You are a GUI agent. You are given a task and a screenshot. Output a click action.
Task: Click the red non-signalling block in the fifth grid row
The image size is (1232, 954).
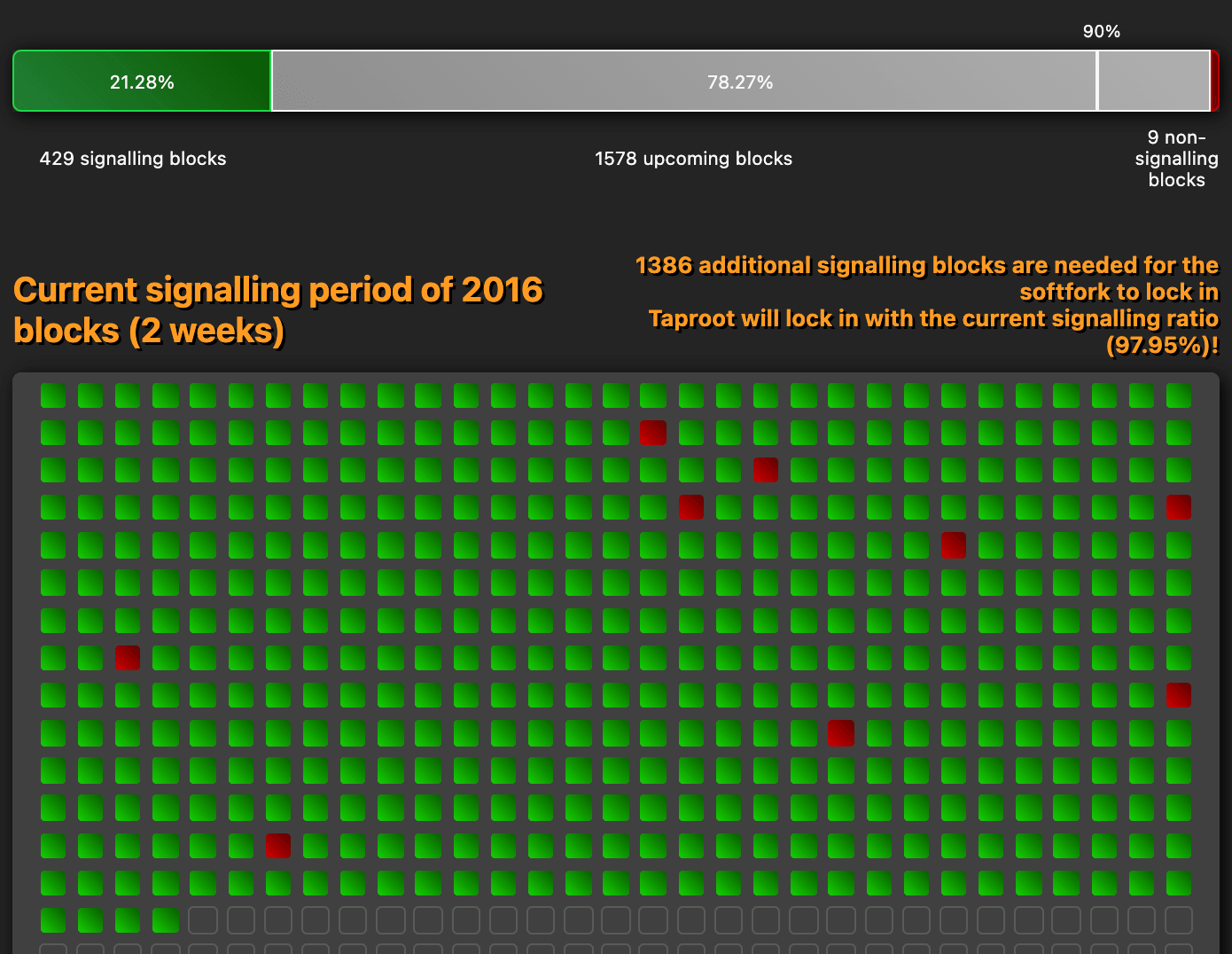pos(954,544)
